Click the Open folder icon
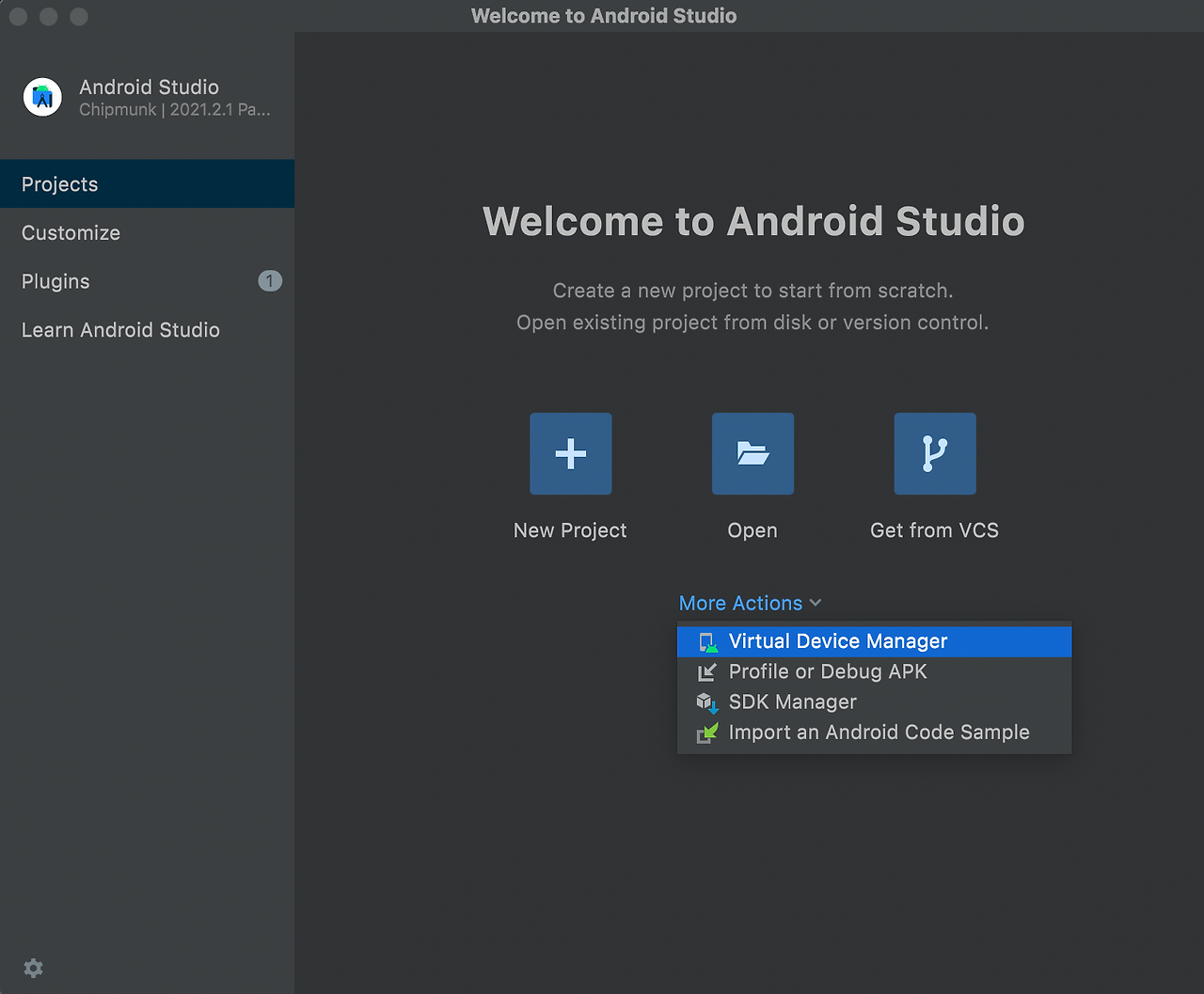This screenshot has width=1204, height=994. 752,453
